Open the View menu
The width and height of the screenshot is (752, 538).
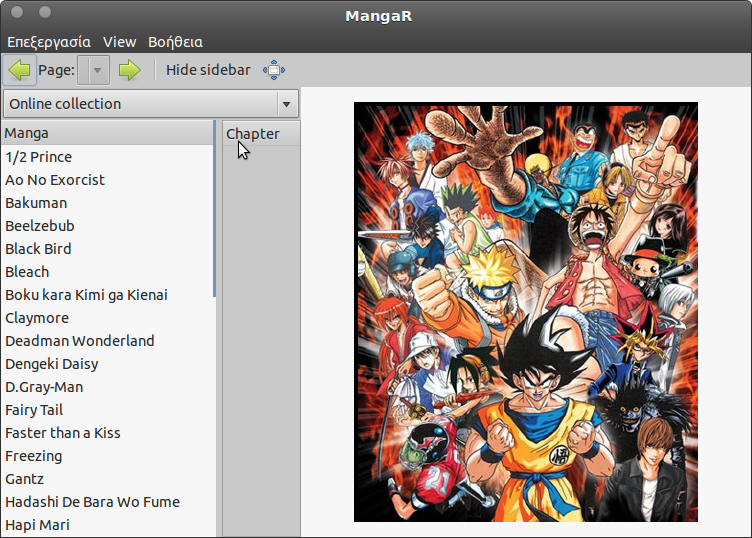point(119,42)
